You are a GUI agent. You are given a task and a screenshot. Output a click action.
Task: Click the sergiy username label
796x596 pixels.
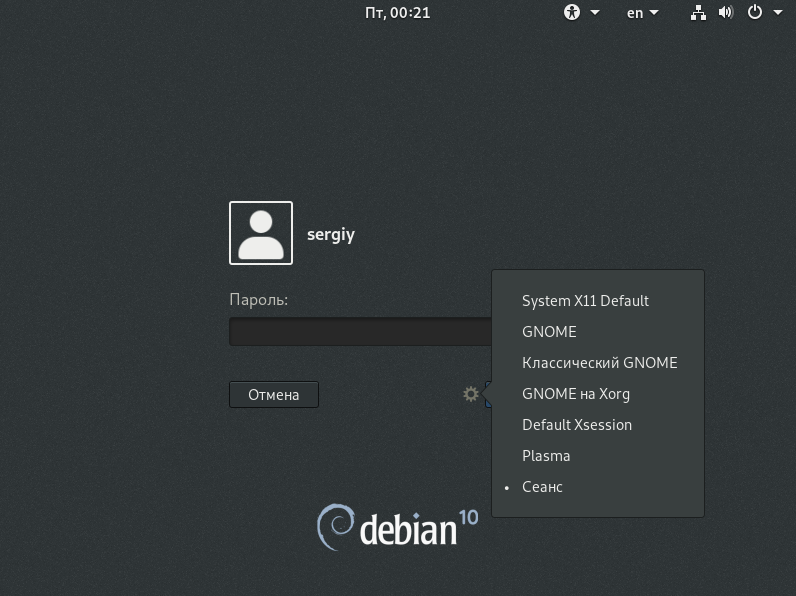coord(330,235)
